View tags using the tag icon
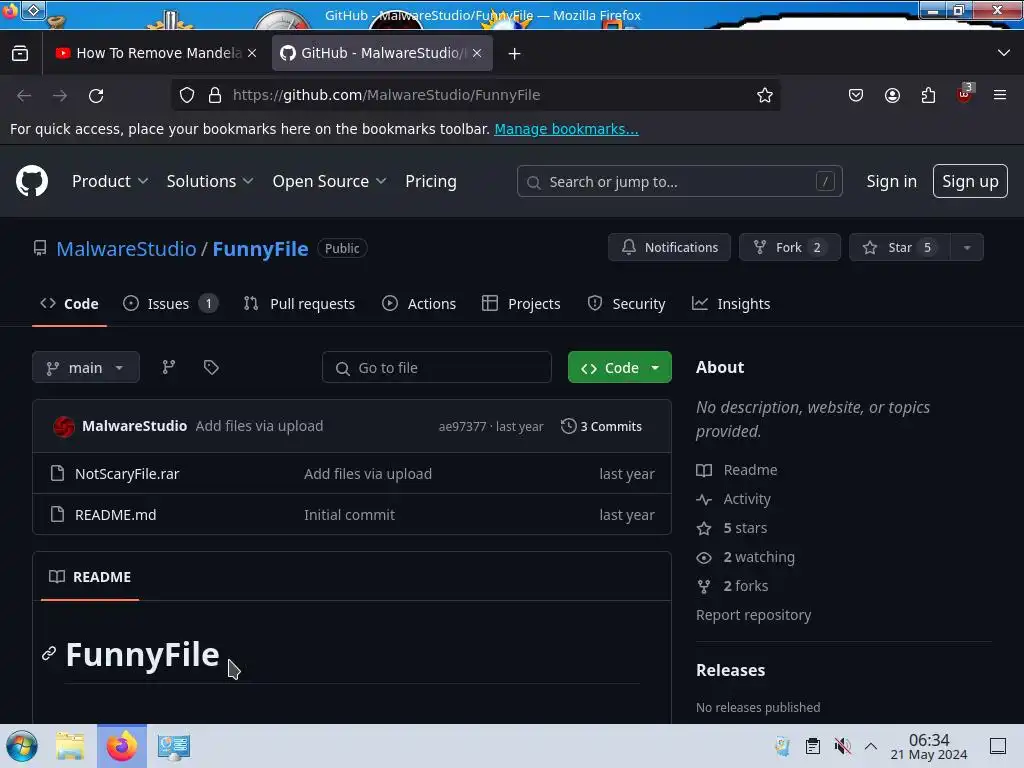Image resolution: width=1024 pixels, height=768 pixels. [x=211, y=367]
